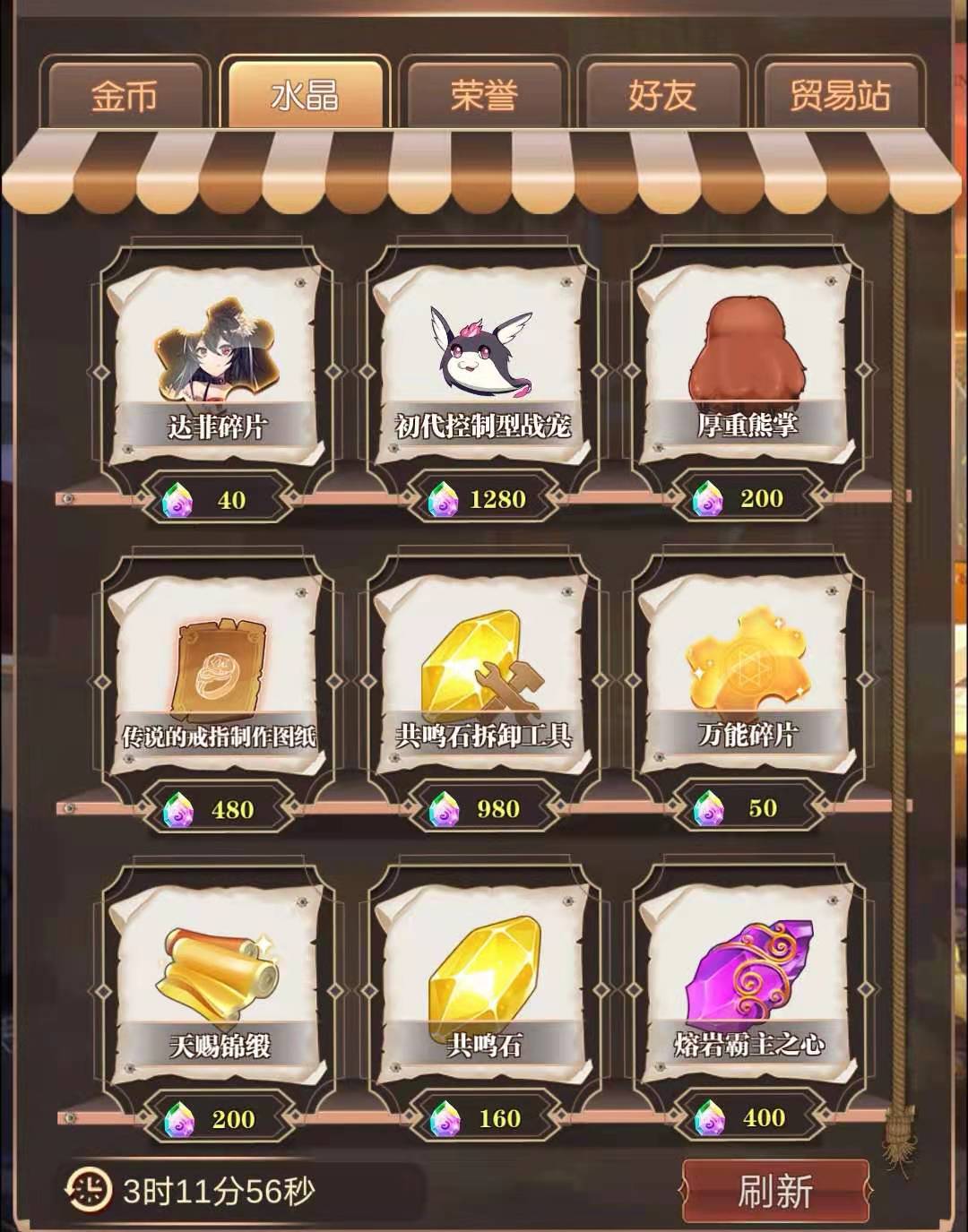The width and height of the screenshot is (968, 1232).
Task: Choose the 共鸣石 yellow crystal item
Action: click(x=482, y=974)
